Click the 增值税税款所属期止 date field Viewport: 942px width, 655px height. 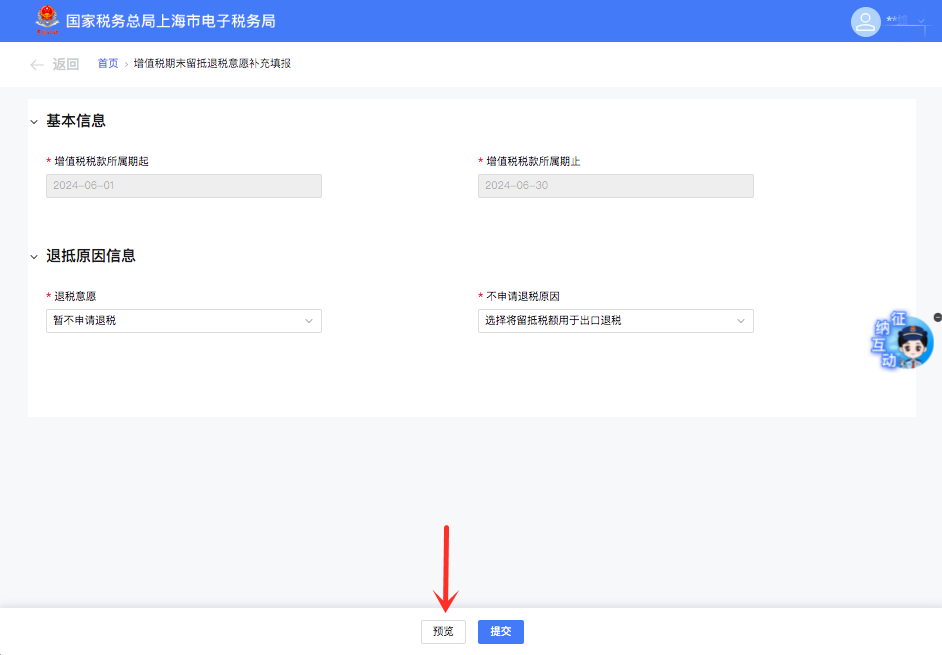(615, 186)
